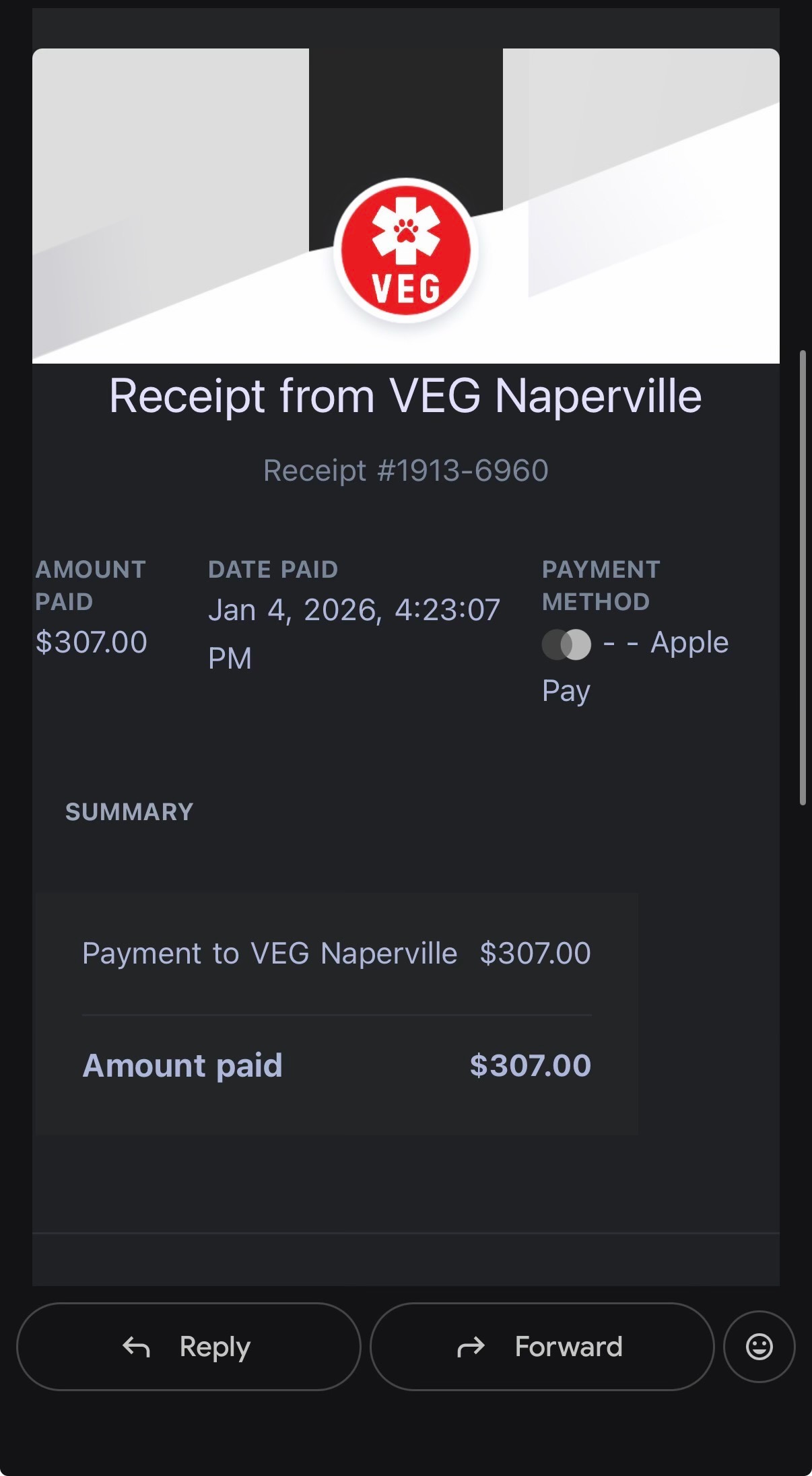Click the AMOUNT PAID label
Screen dimensions: 812x1476
(x=90, y=585)
